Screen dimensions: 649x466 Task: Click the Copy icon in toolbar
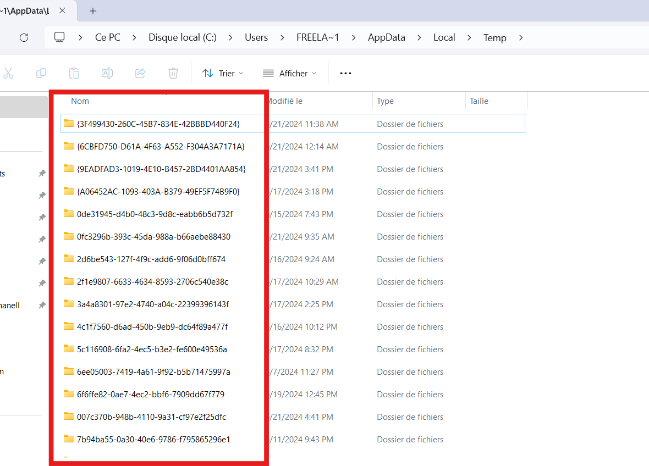click(x=41, y=73)
